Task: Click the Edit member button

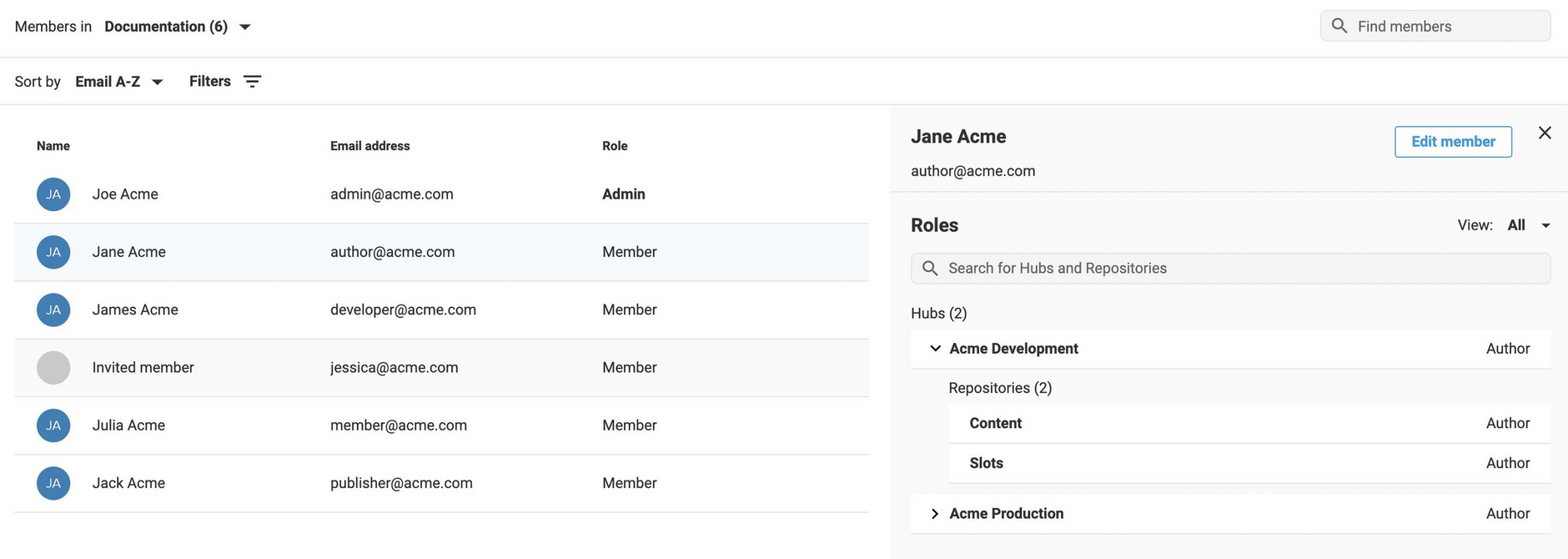Action: point(1453,142)
